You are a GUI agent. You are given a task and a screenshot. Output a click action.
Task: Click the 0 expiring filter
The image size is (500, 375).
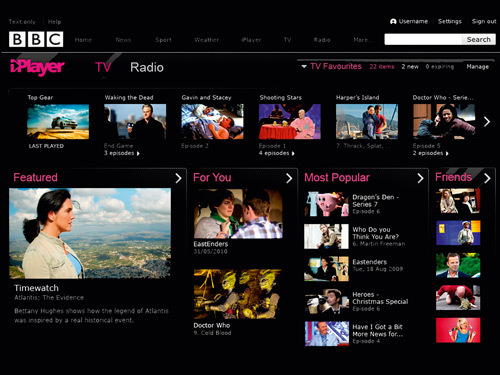[x=440, y=67]
